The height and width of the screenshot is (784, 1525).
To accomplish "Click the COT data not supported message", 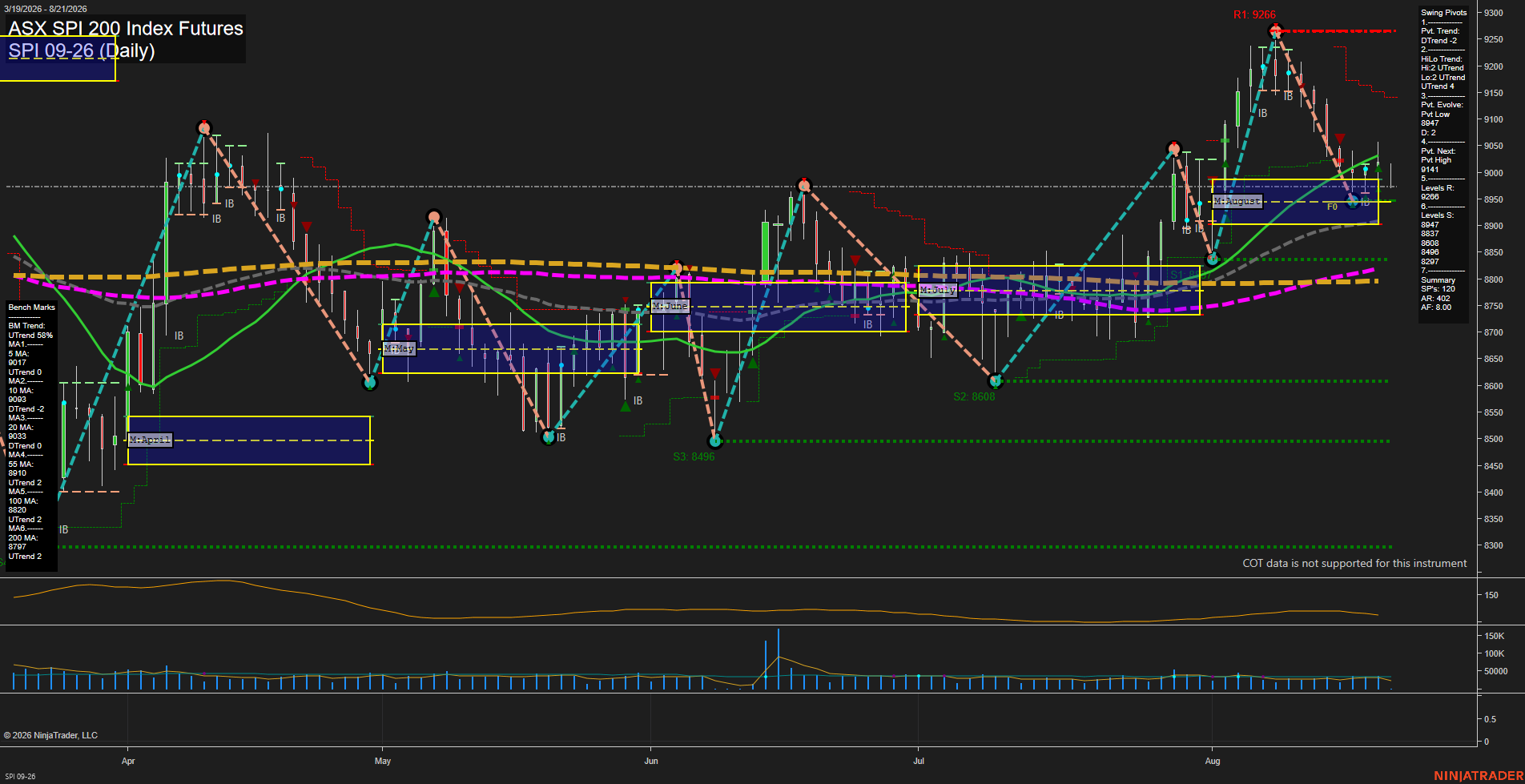I will click(1354, 563).
